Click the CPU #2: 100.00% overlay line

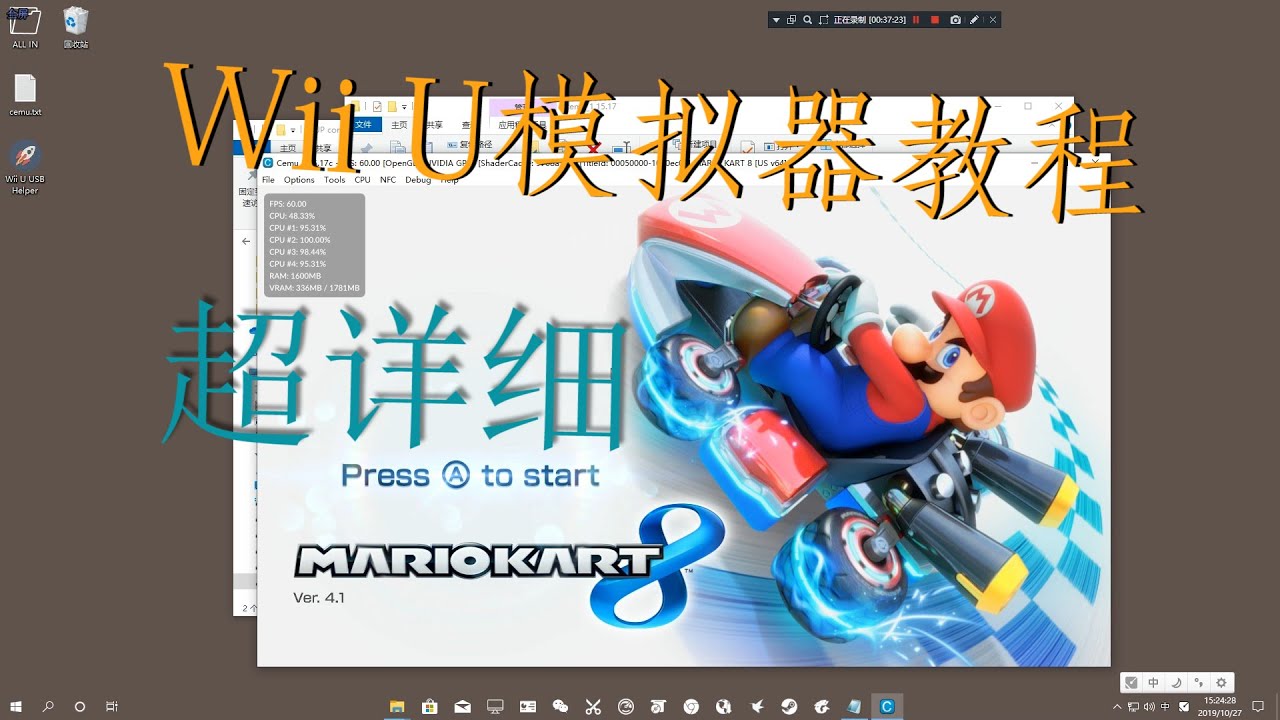[x=299, y=240]
